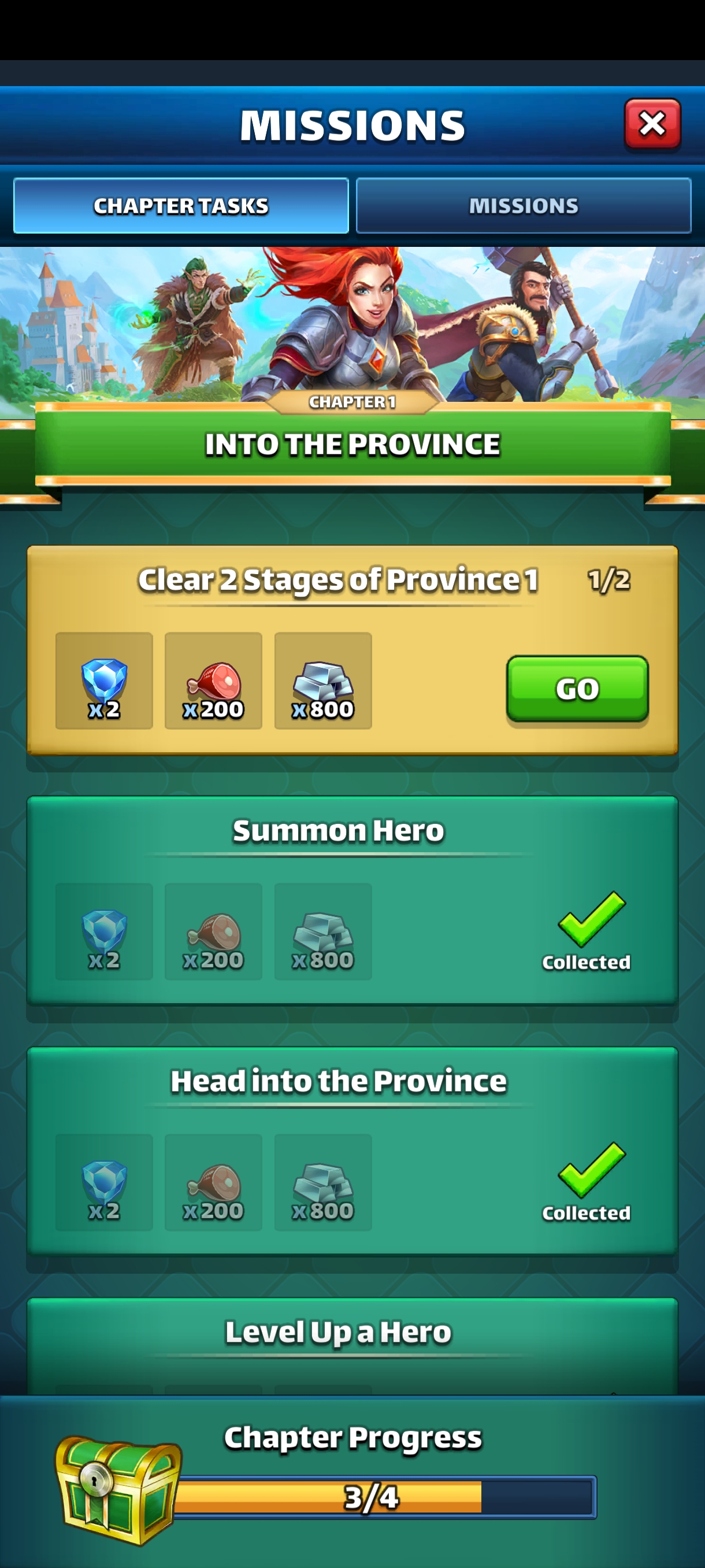
Task: Click the Summon Hero collected checkmark
Action: tap(591, 919)
